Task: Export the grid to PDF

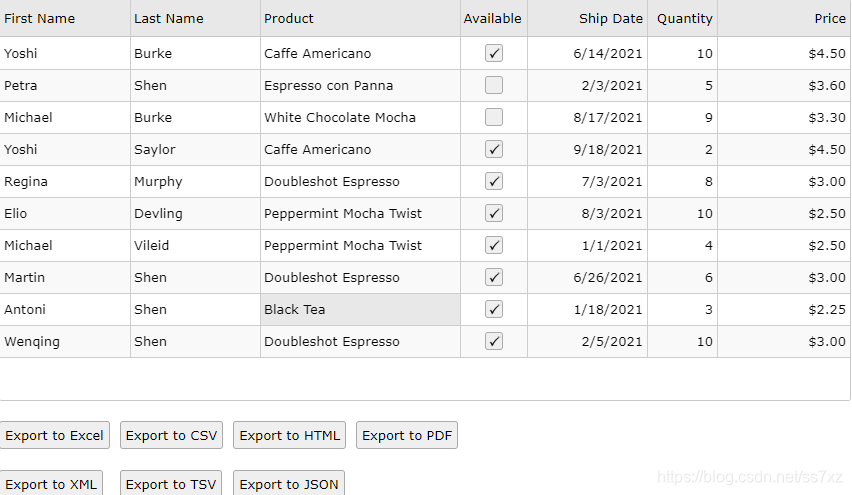Action: point(407,435)
